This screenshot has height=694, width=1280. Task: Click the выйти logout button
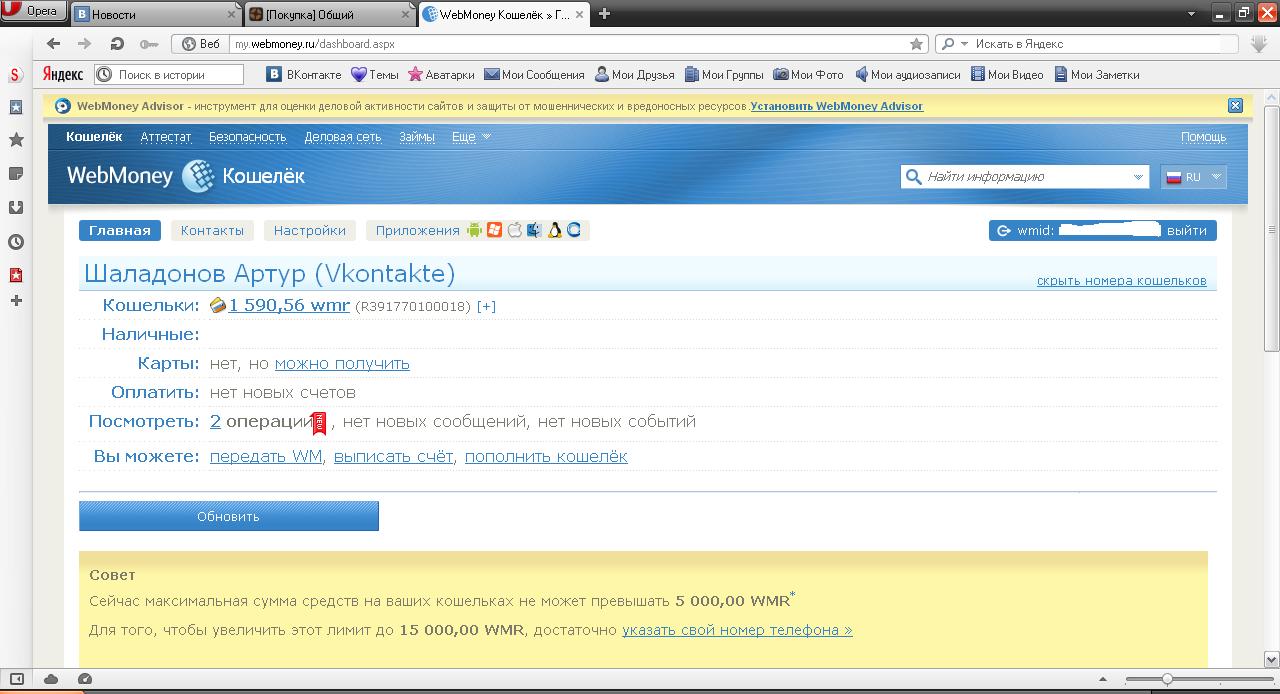coord(1186,230)
